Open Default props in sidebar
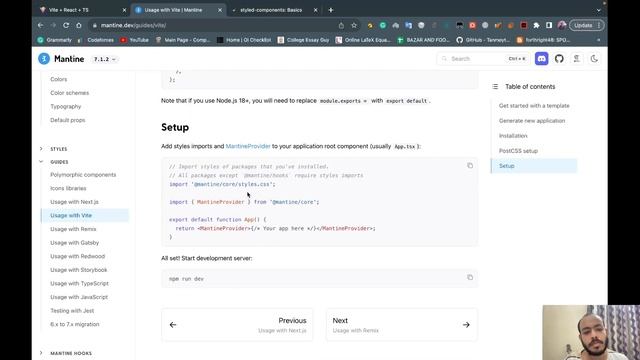 (x=68, y=120)
